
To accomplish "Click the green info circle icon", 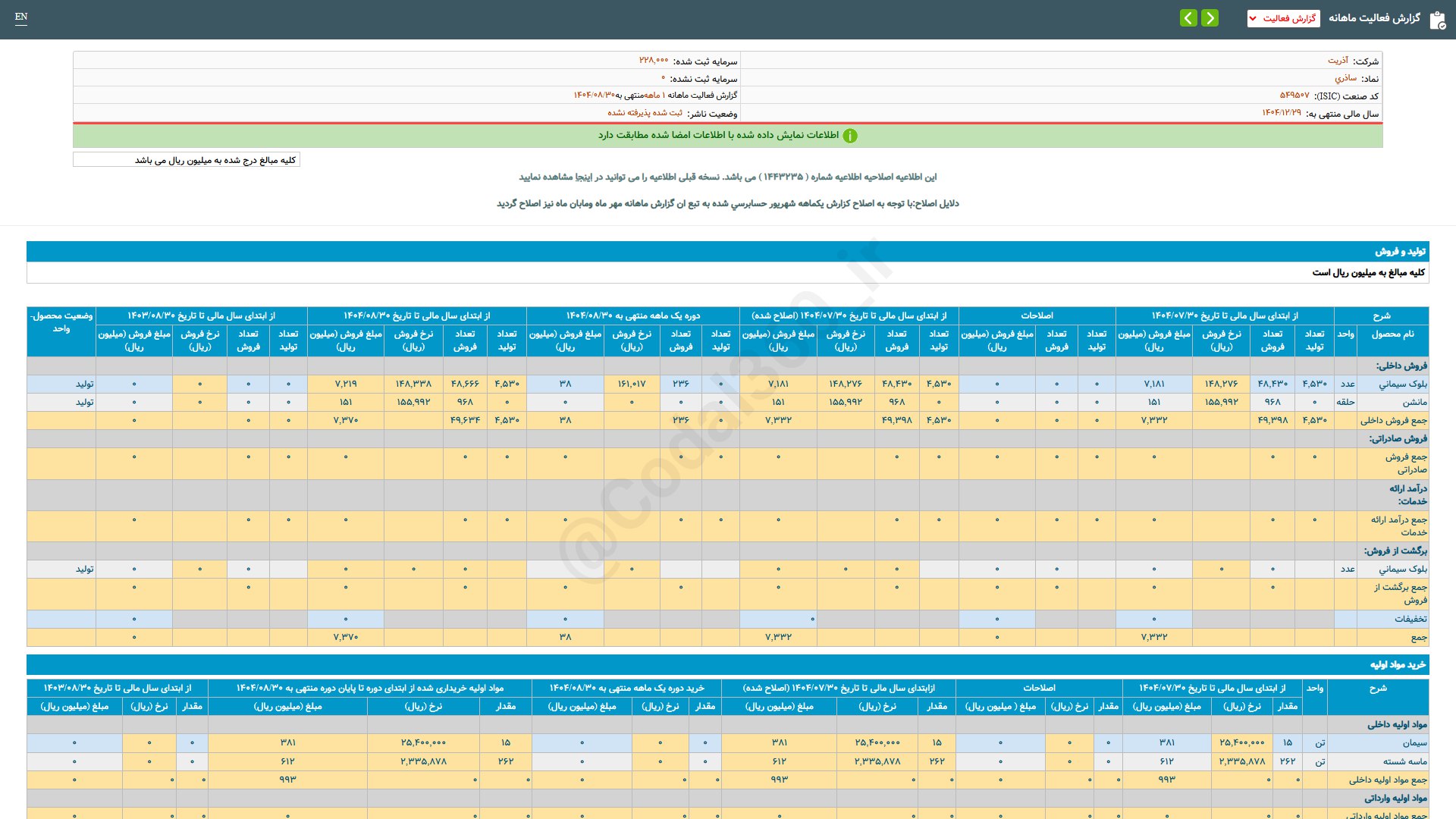I will 850,136.
